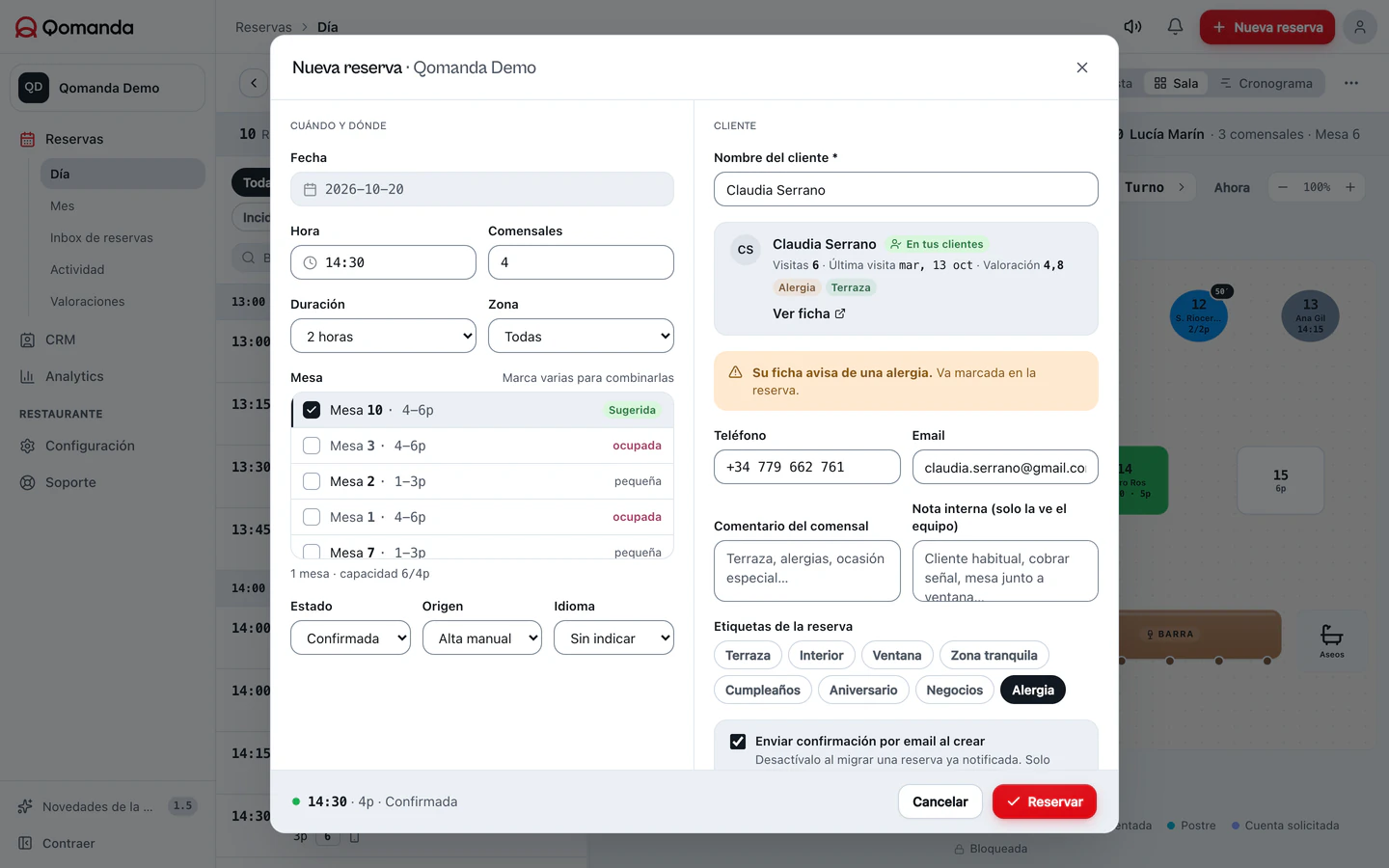Expand the Turno selector
This screenshot has height=868, width=1389.
pos(1156,187)
